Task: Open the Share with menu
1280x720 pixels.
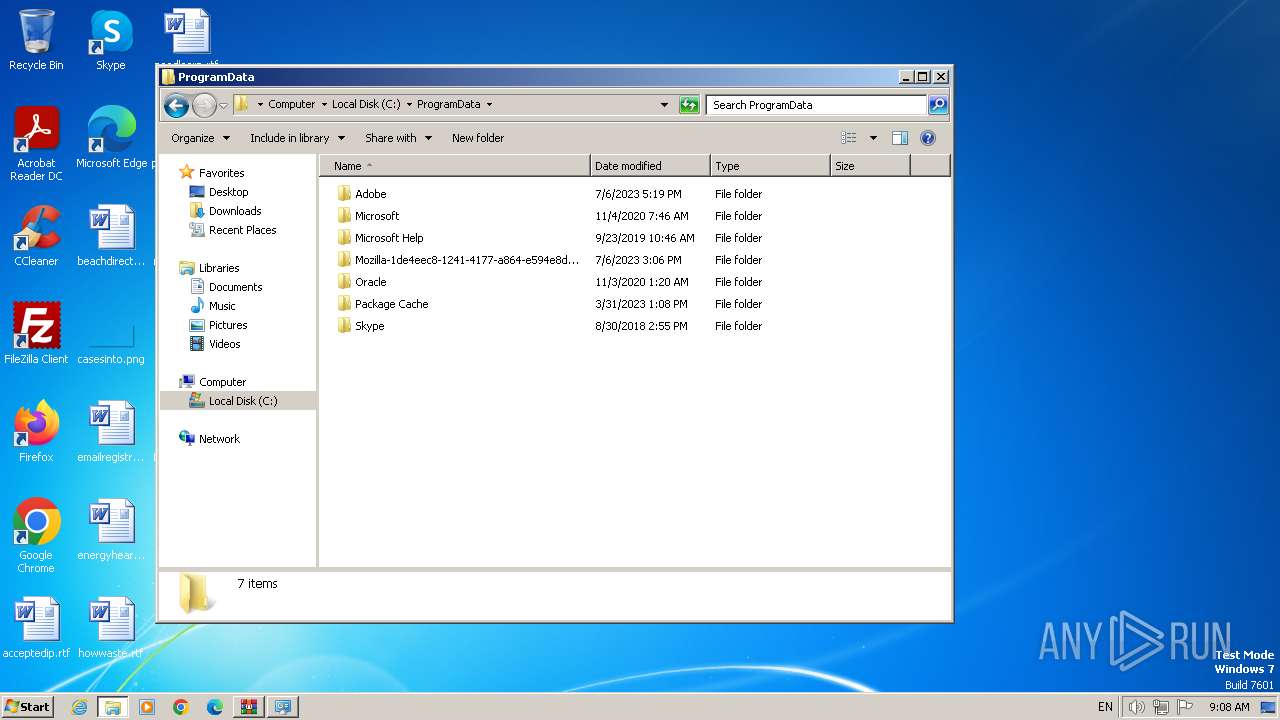Action: 398,138
